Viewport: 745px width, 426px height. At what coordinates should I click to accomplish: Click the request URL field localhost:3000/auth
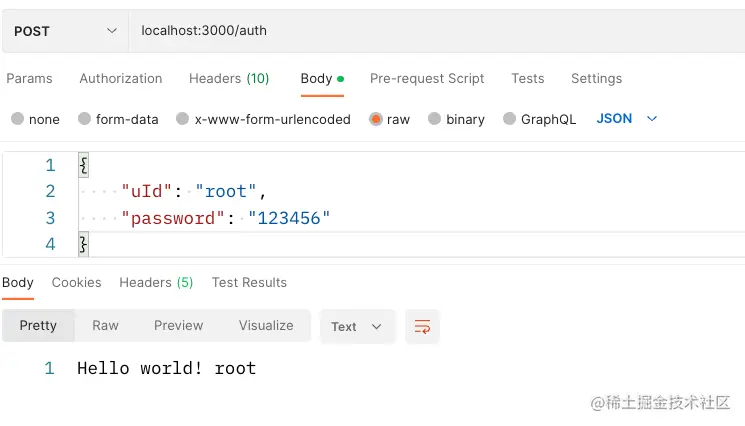[x=437, y=31]
